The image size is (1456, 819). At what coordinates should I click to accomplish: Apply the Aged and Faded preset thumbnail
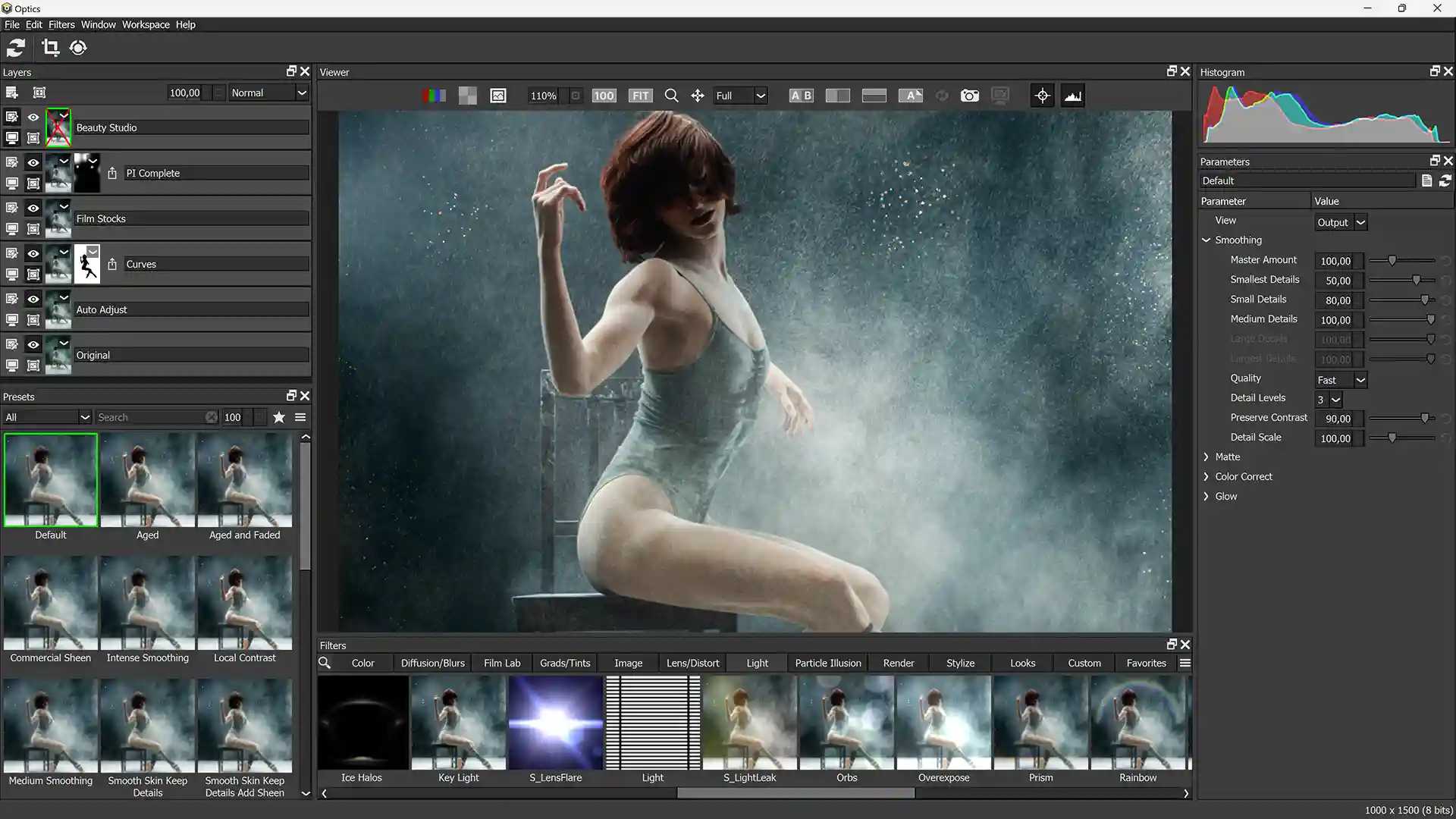pos(244,479)
